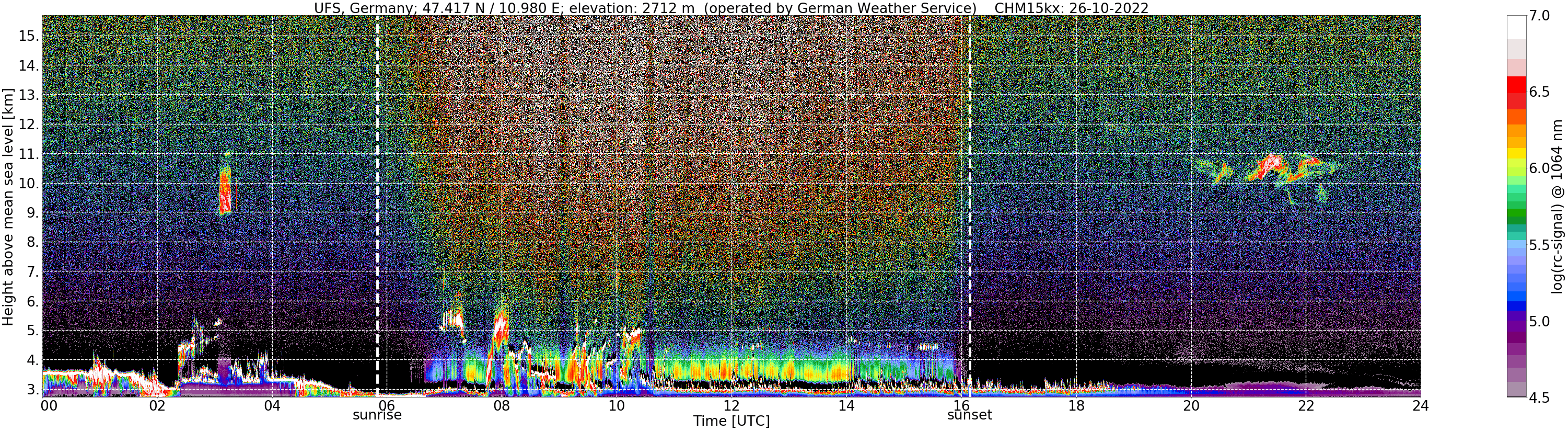Image resolution: width=1568 pixels, height=431 pixels.
Task: Select the "Time [UTC]" axis label
Action: [x=731, y=421]
